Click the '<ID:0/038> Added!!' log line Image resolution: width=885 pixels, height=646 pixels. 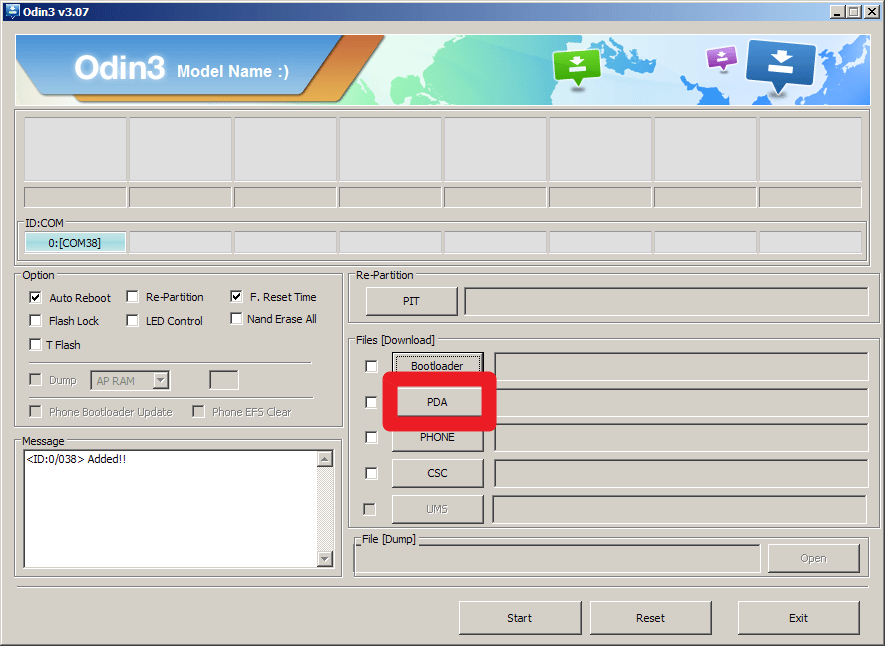76,459
